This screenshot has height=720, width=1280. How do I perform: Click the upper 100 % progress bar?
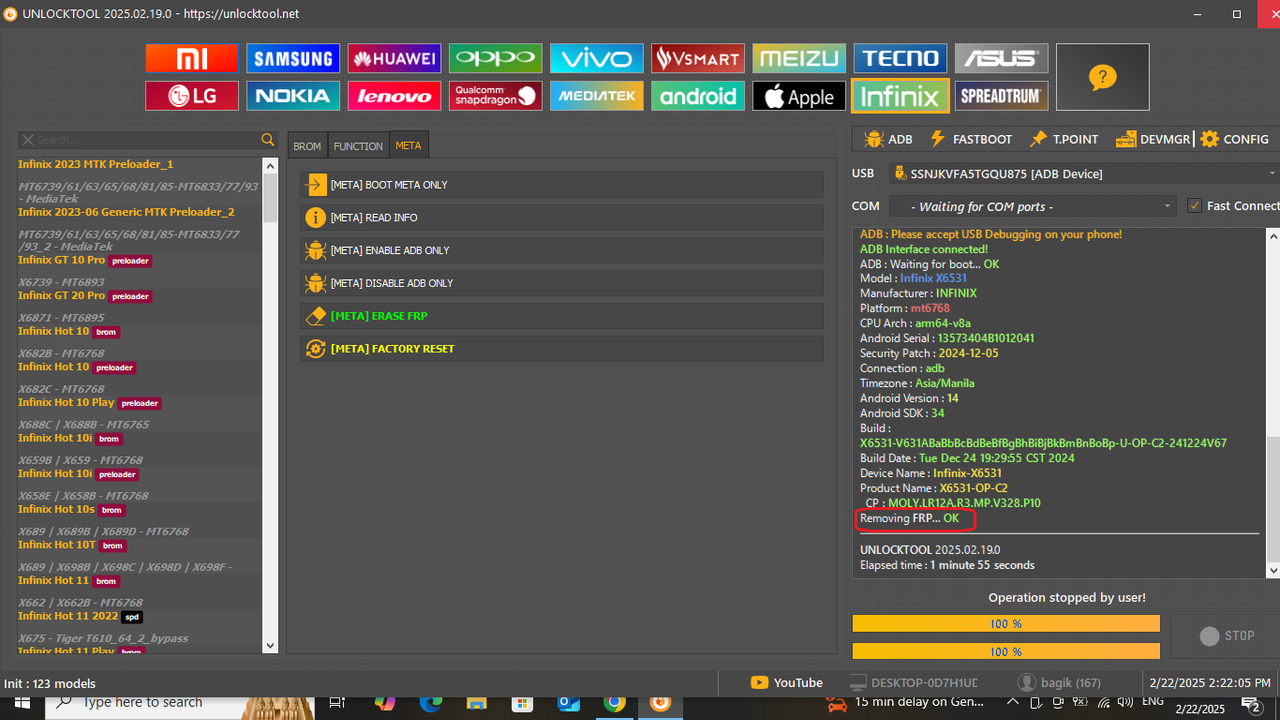(1005, 624)
